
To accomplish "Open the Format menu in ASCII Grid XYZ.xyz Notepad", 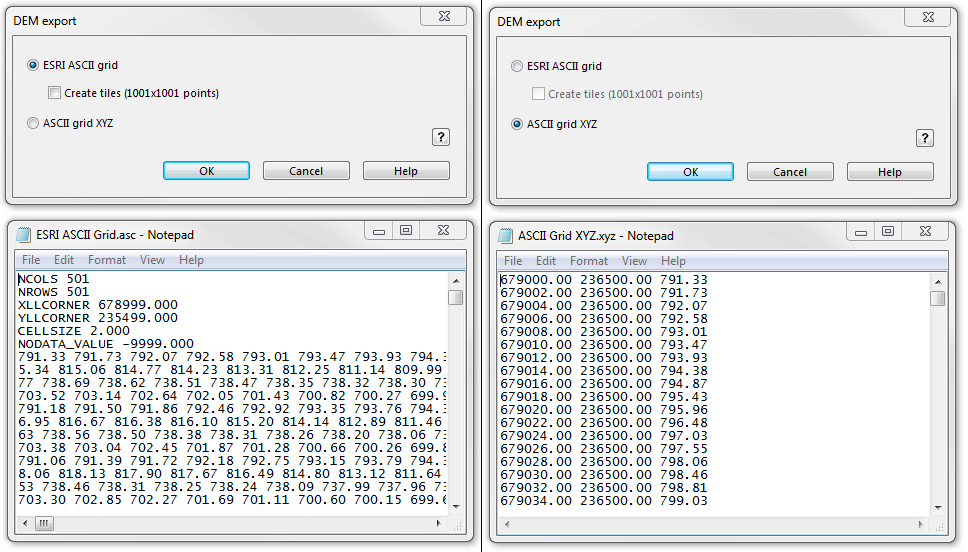I will [x=589, y=261].
